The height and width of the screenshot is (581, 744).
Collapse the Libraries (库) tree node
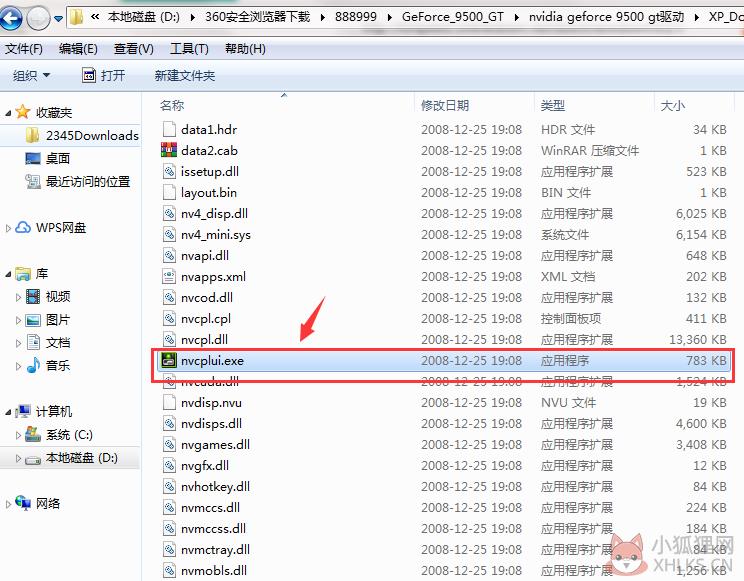pos(8,274)
